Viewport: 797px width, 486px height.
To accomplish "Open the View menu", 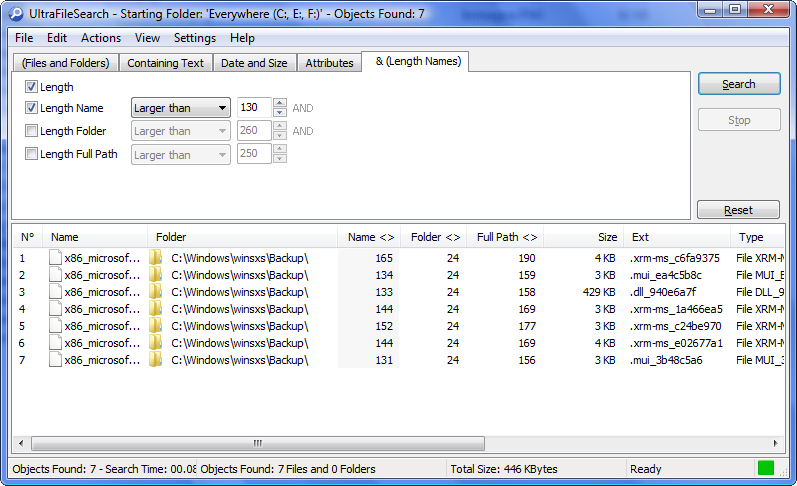I will tap(147, 38).
